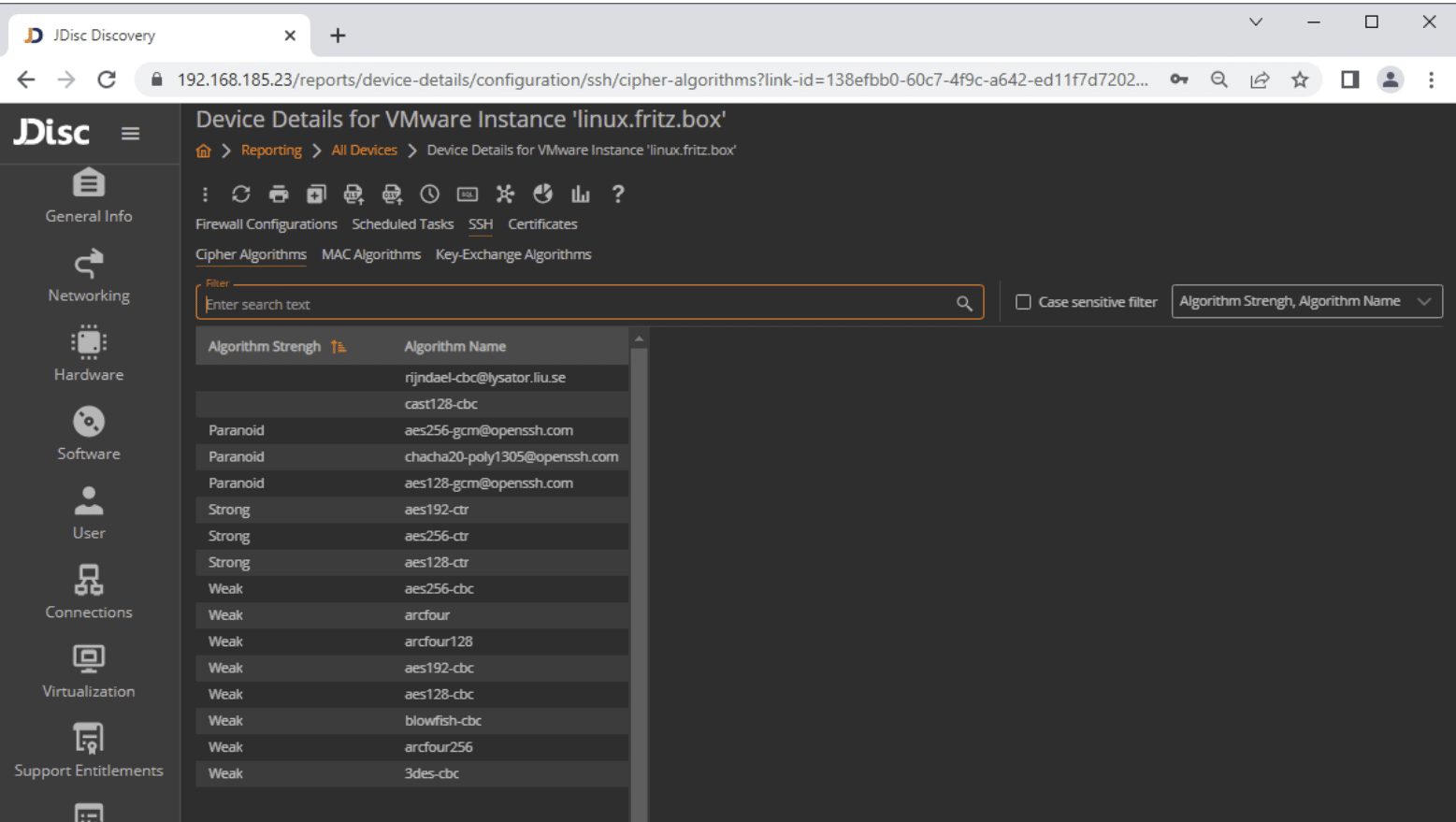Export table to XLS file

[353, 194]
